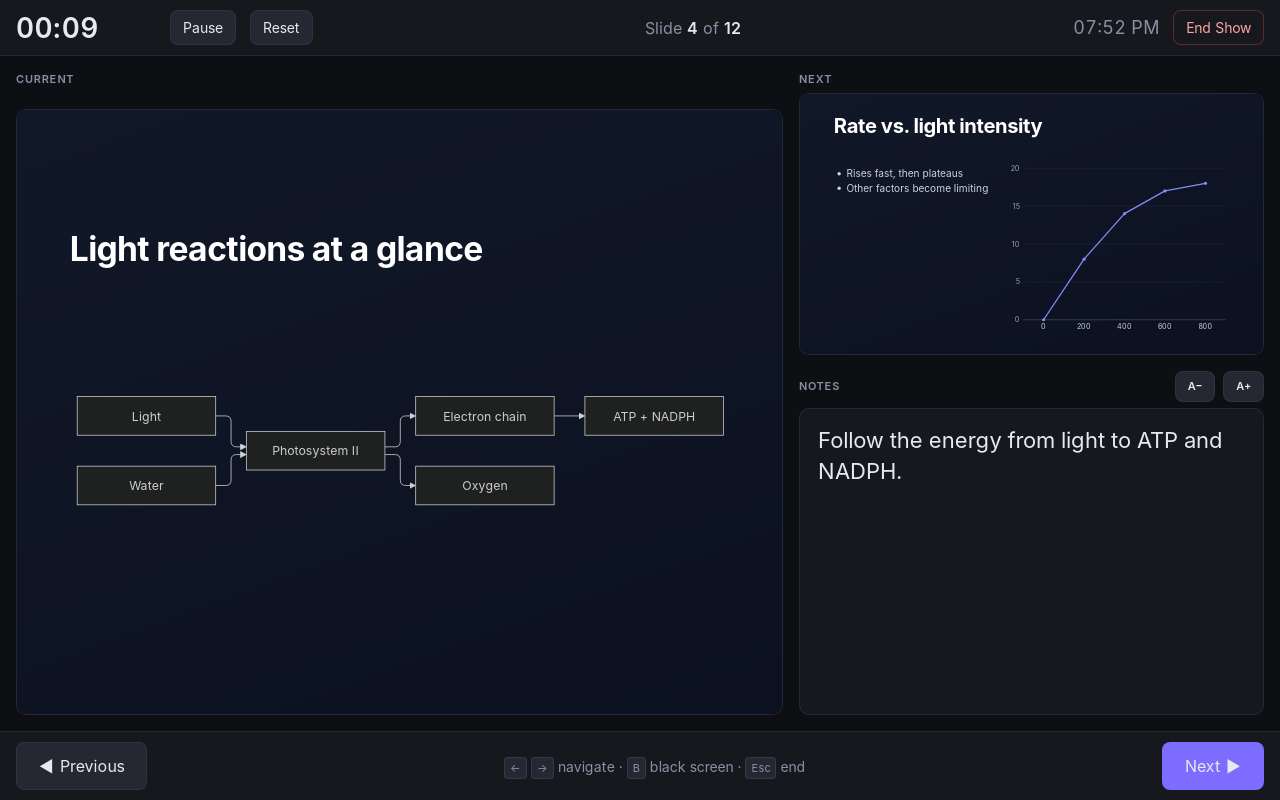Reset the presentation timer
This screenshot has height=800, width=1280.
pyautogui.click(x=281, y=28)
